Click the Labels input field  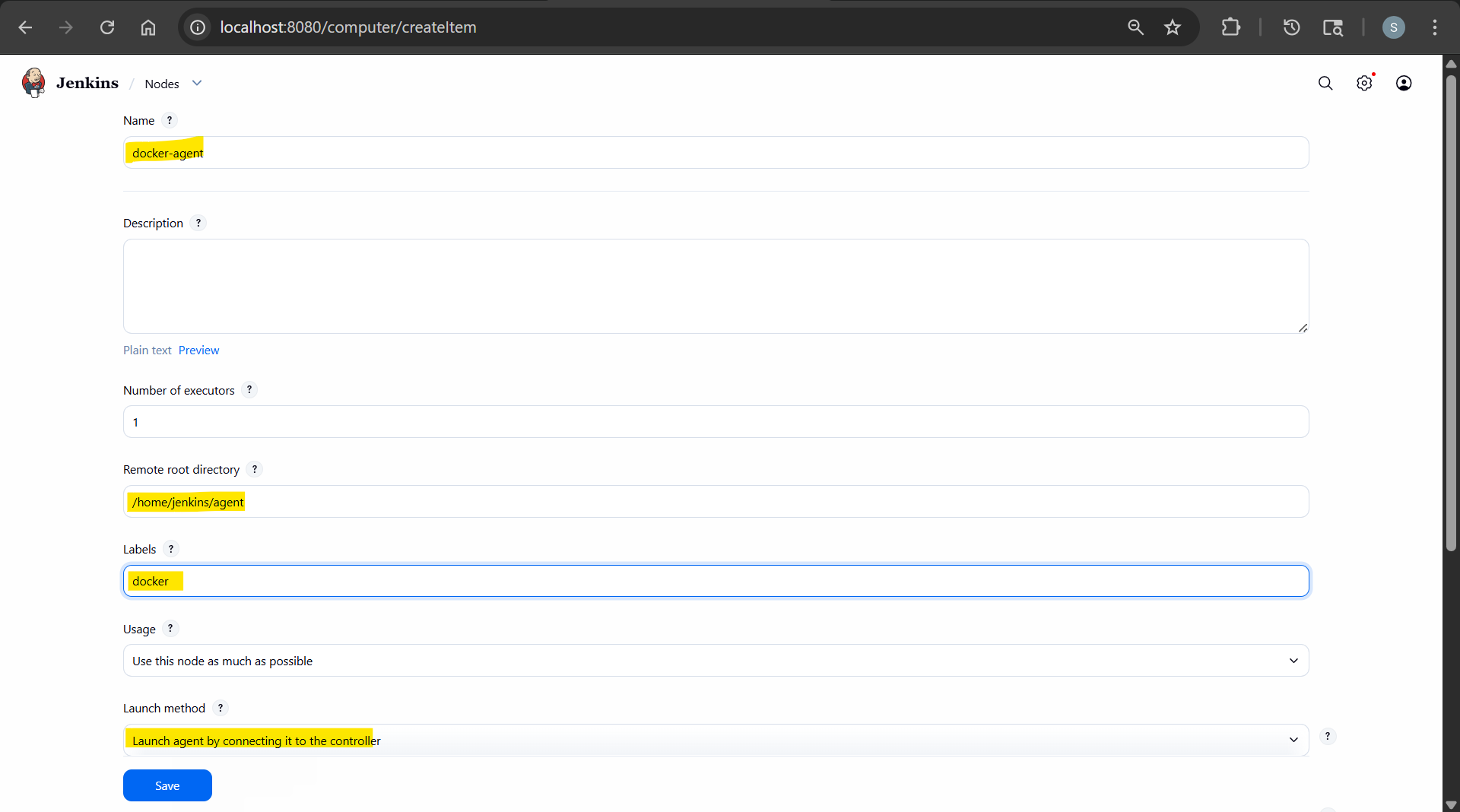[716, 581]
